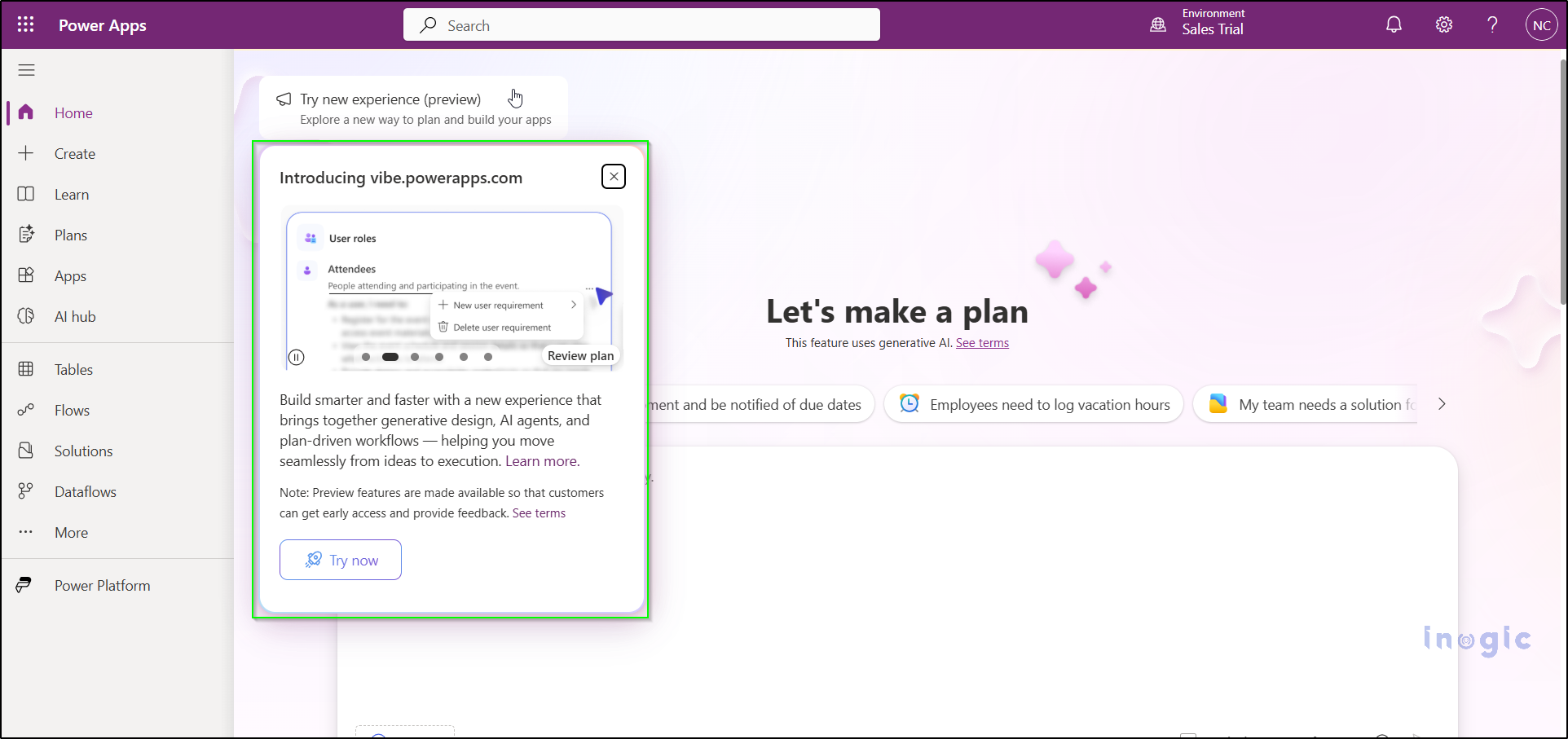Screen dimensions: 1568x739
Task: Expand the More menu in sidebar
Action: tap(71, 532)
